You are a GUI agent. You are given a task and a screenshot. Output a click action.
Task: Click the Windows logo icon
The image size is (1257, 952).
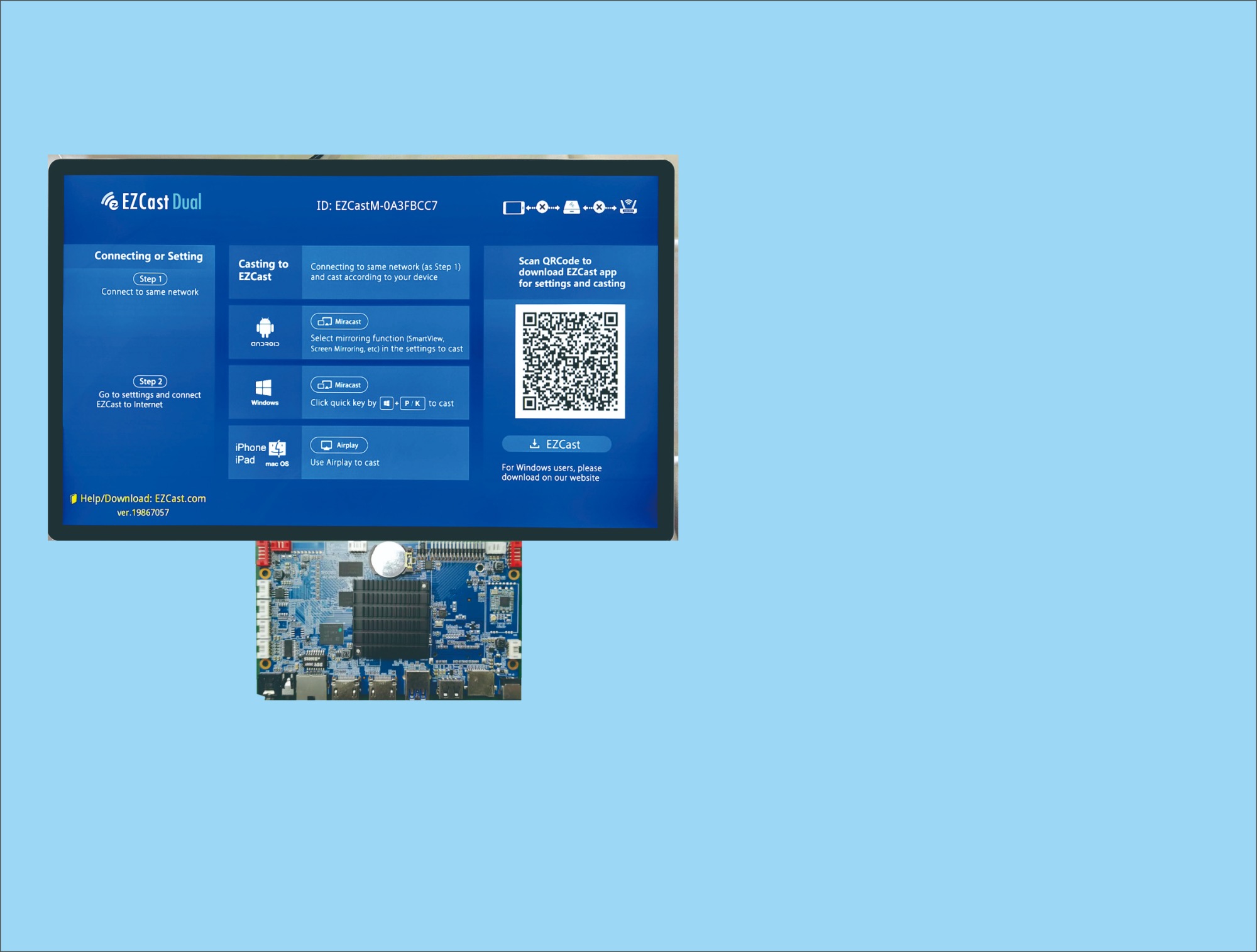tap(264, 388)
